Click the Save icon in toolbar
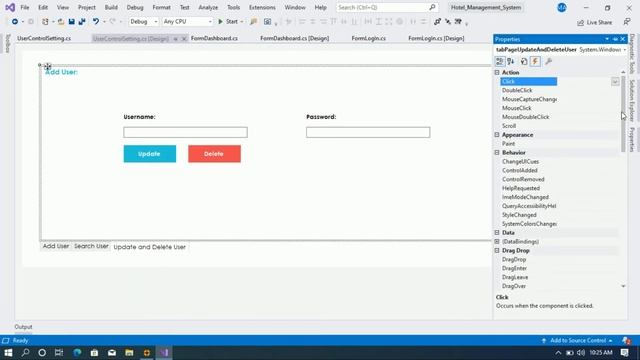This screenshot has width=640, height=360. pos(71,22)
